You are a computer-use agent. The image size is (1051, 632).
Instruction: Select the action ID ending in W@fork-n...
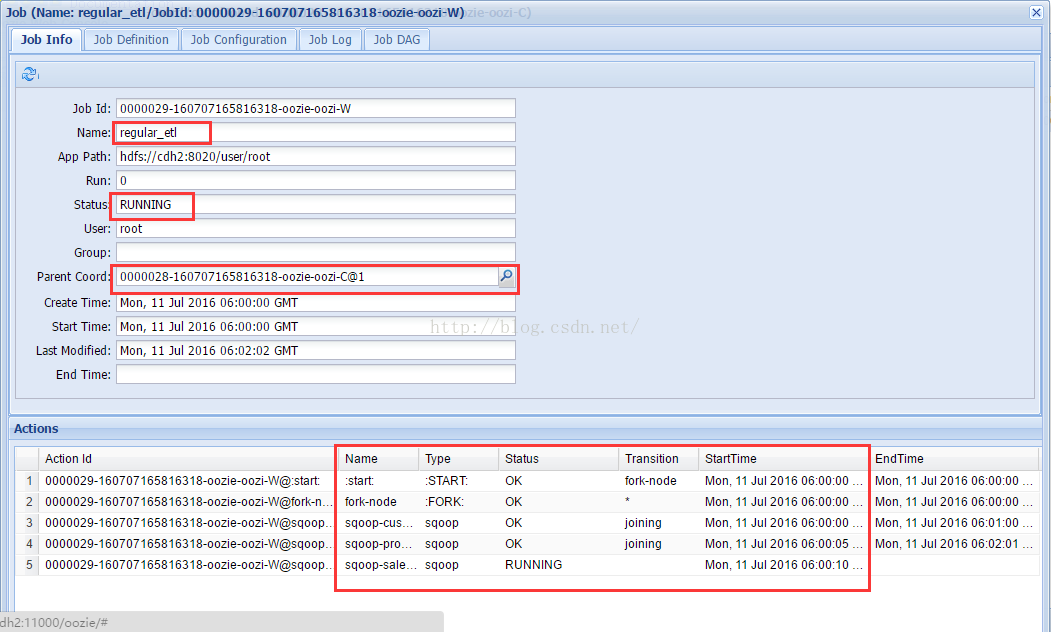pyautogui.click(x=189, y=501)
